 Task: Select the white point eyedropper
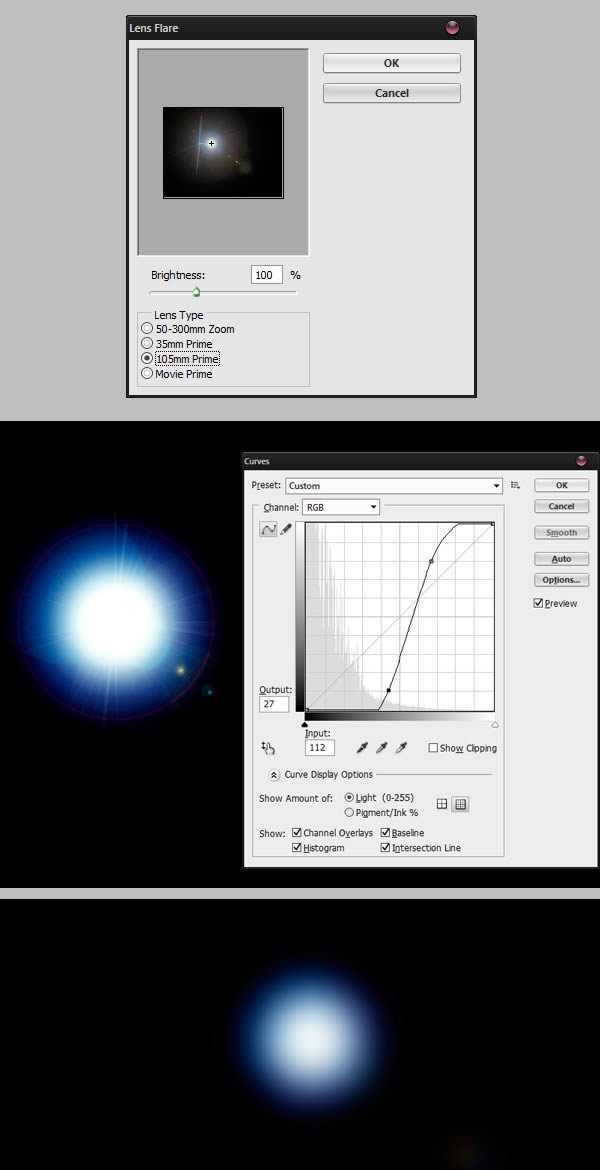(401, 748)
